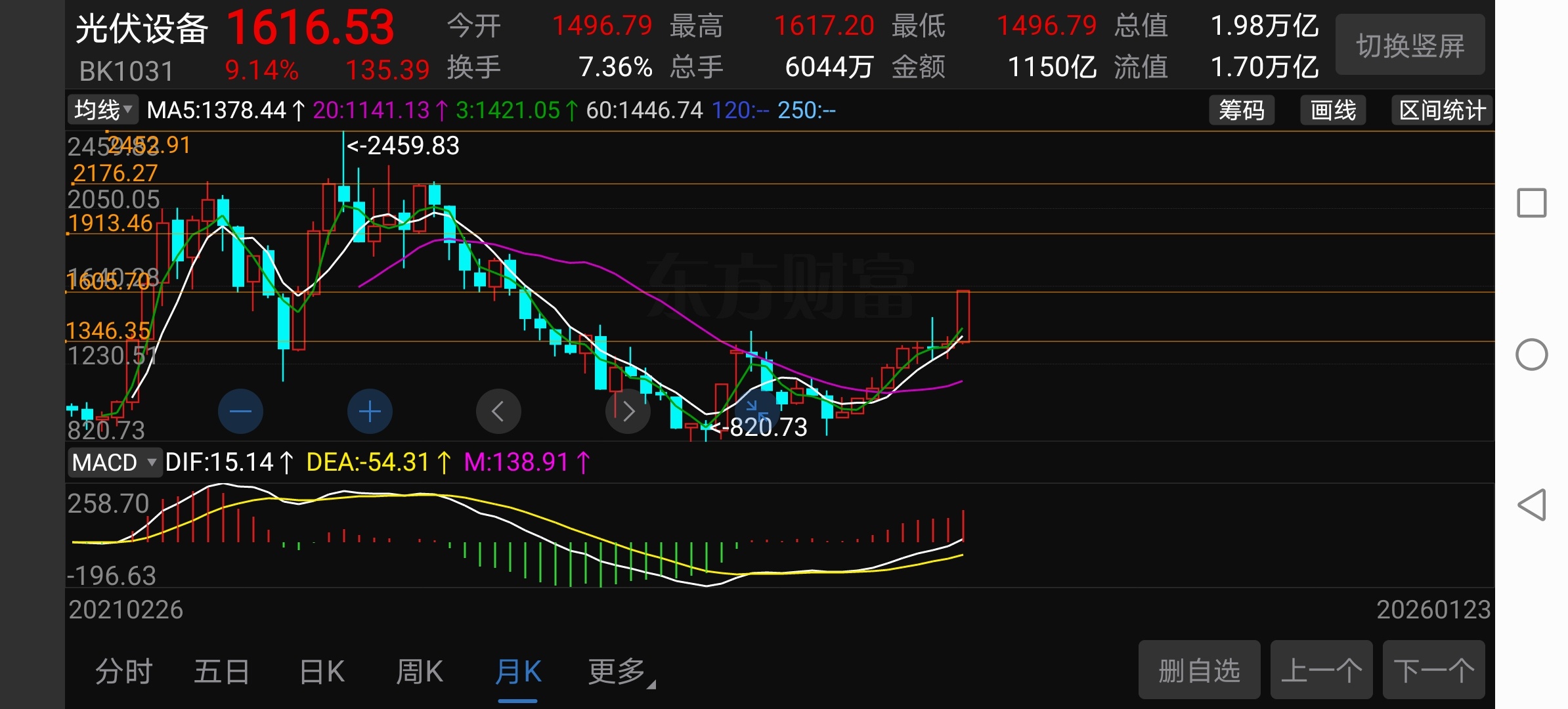Switch to 日K daily chart tab
Screen dimensions: 1568x709
(x=322, y=672)
